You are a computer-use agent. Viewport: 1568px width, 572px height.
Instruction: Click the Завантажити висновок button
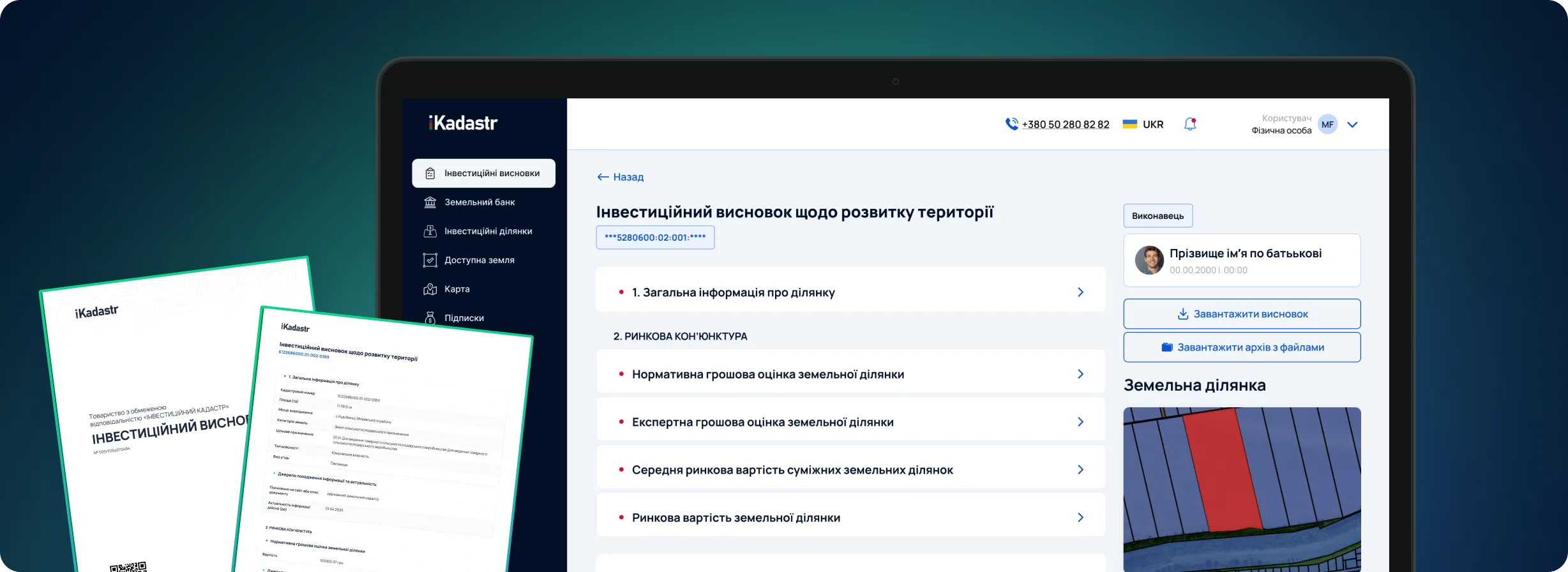click(x=1242, y=314)
